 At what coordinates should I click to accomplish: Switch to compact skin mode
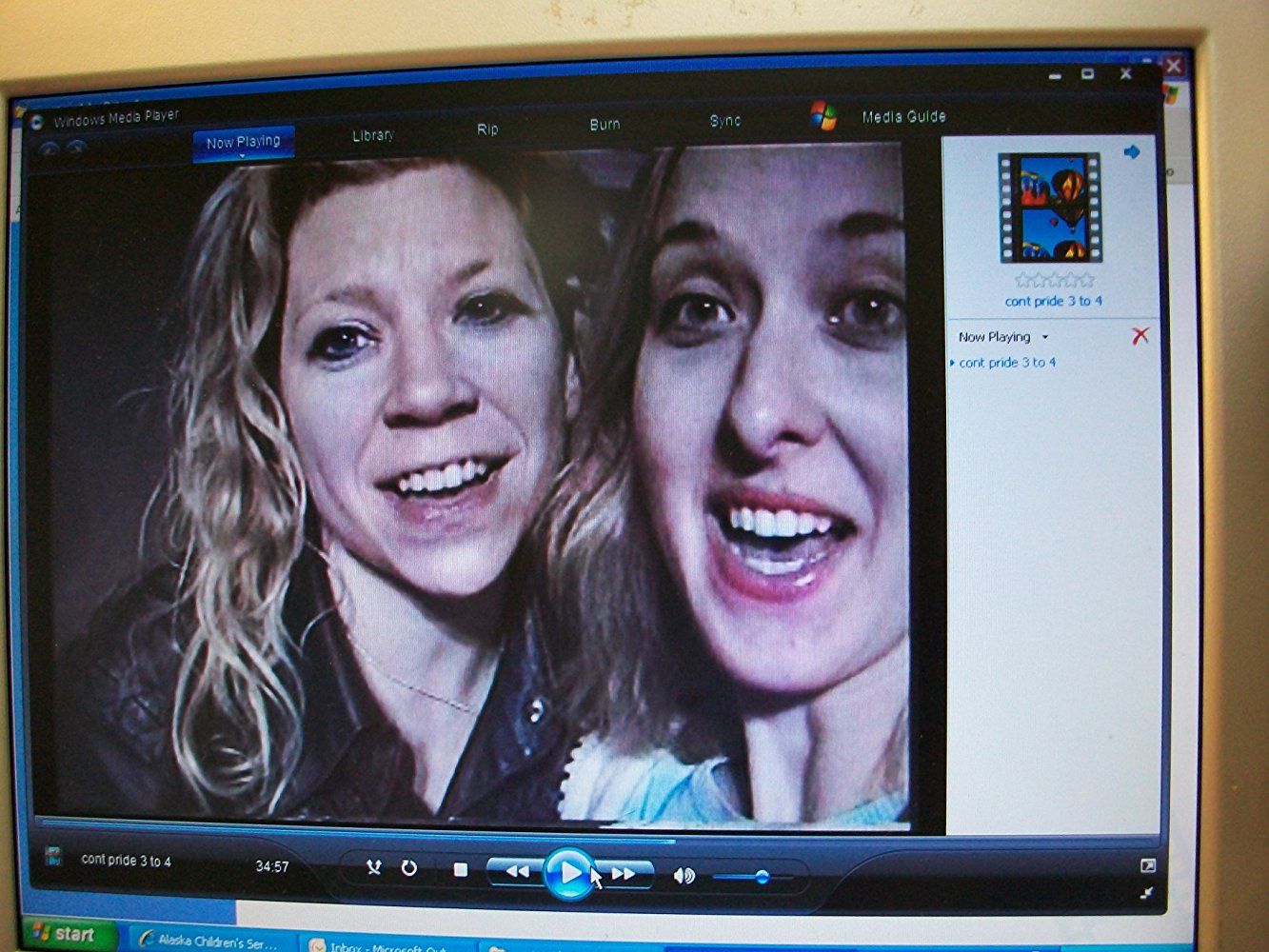click(1147, 892)
